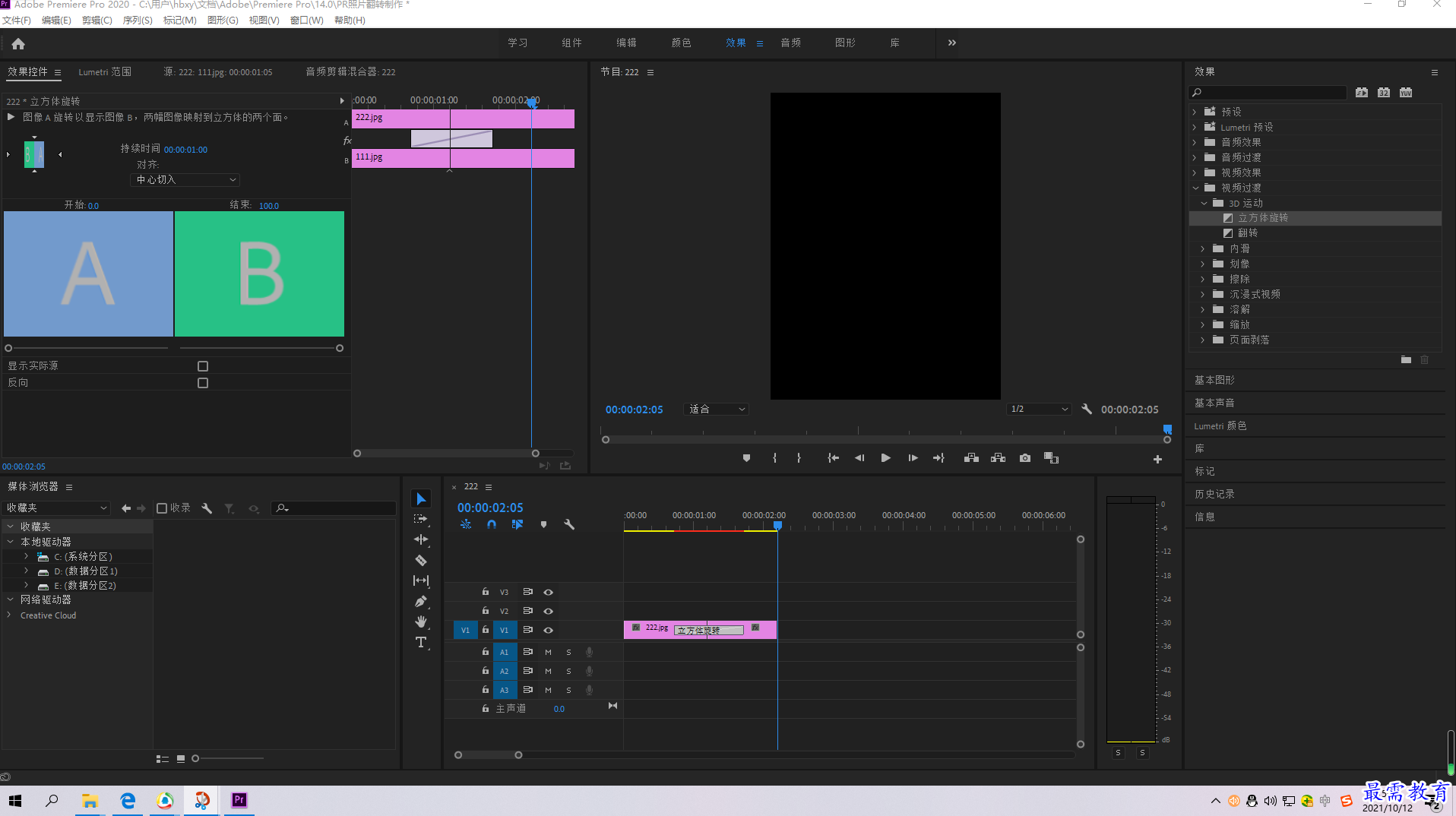Click the Lift button

click(x=971, y=458)
